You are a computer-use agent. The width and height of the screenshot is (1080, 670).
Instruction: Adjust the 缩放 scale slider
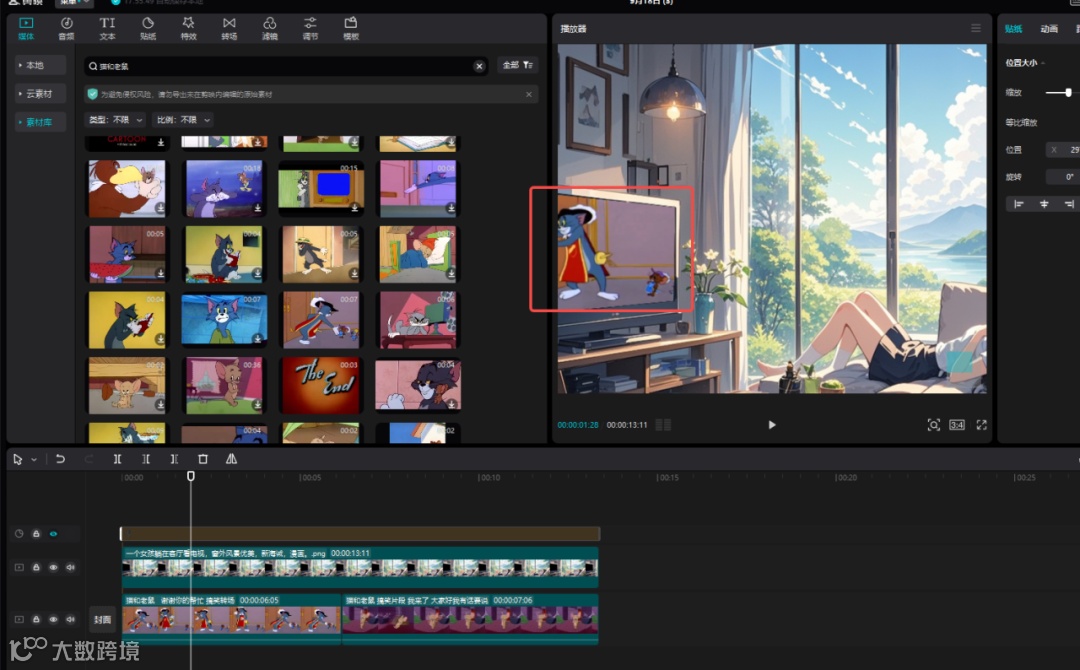pos(1068,92)
